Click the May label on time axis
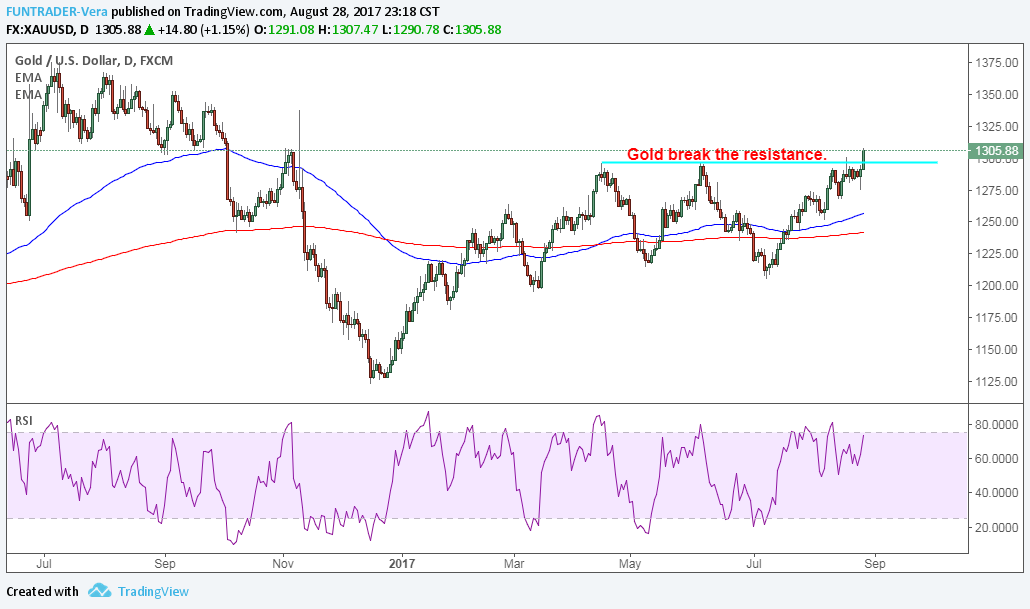 click(630, 564)
